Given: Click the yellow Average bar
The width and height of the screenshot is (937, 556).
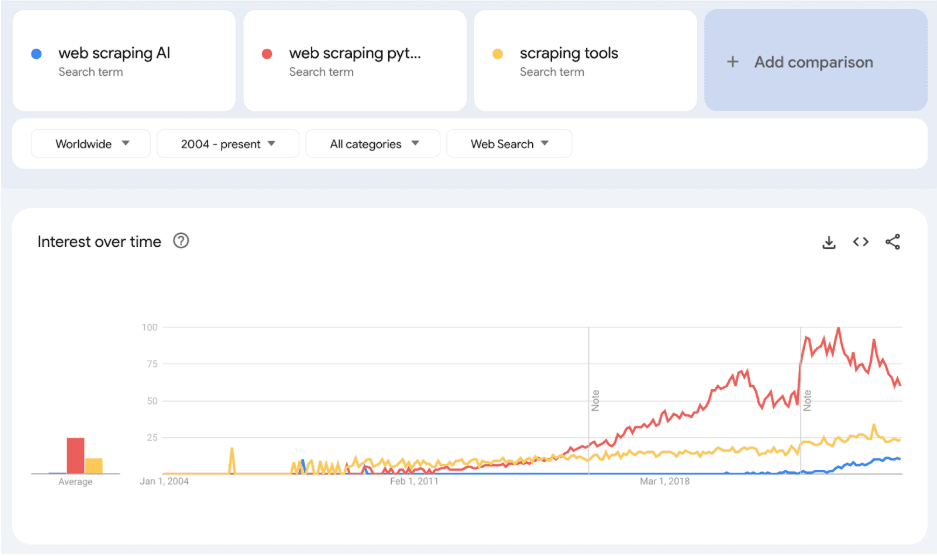Looking at the screenshot, I should click(94, 465).
